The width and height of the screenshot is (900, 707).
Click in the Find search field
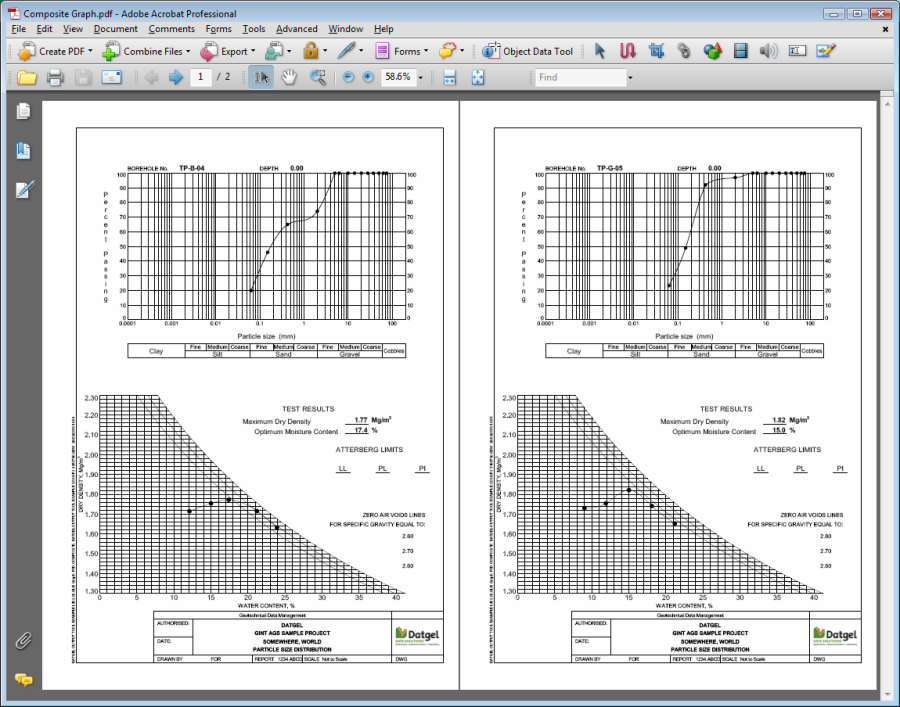point(579,78)
